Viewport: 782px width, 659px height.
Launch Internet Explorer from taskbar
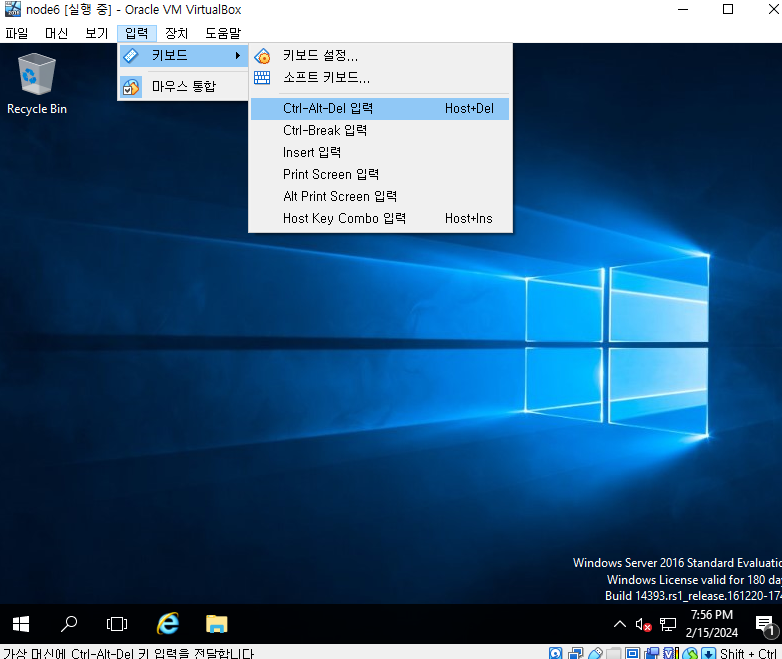(x=168, y=624)
